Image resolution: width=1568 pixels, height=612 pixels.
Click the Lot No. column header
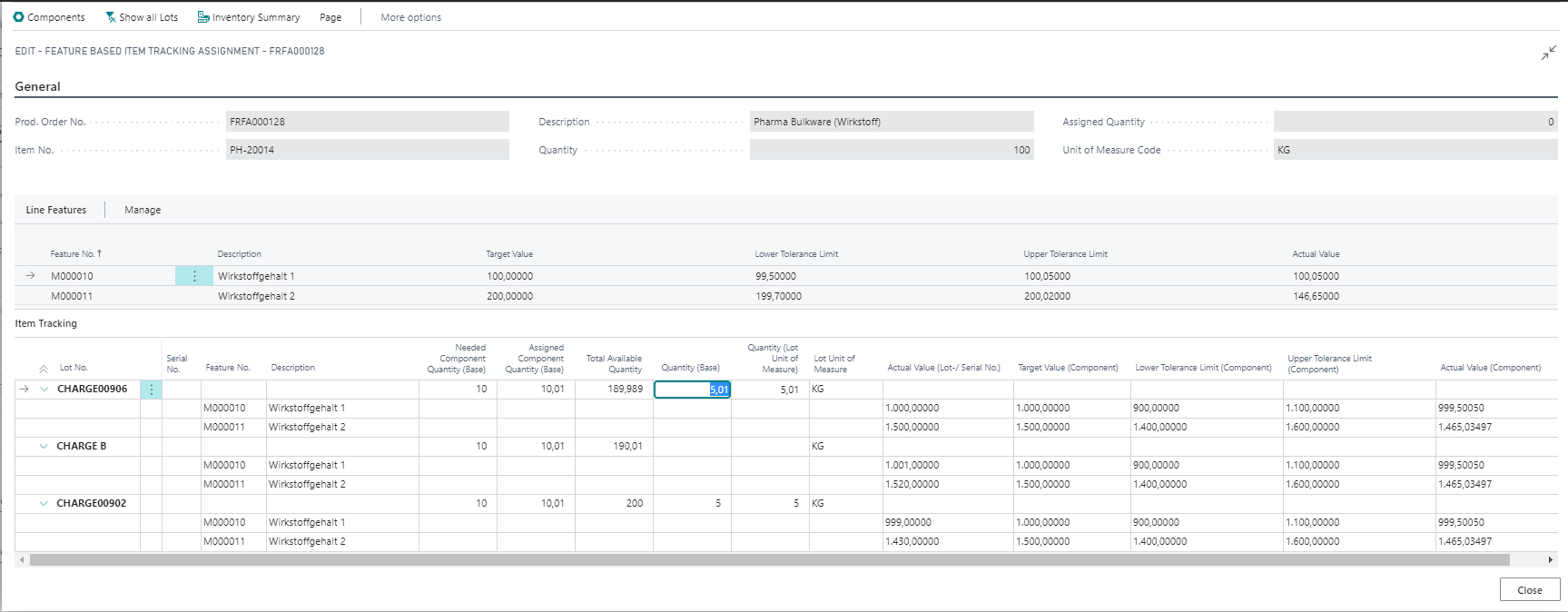[74, 368]
